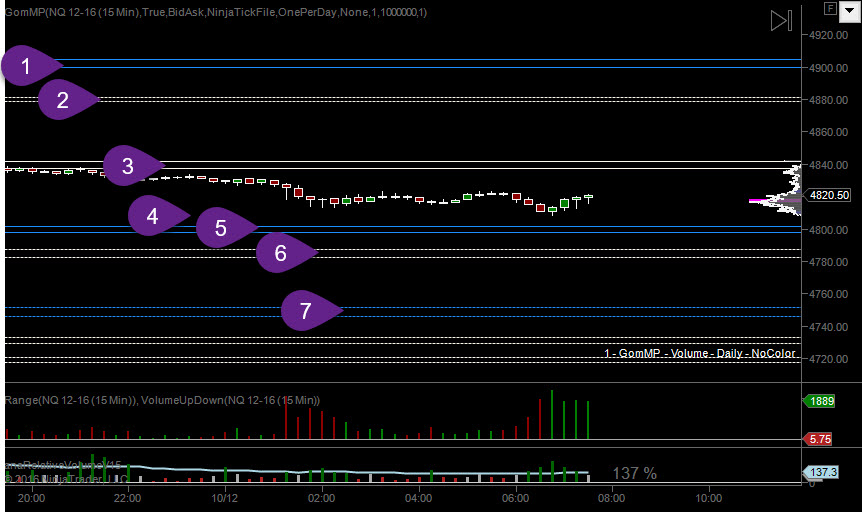
Task: Click the 4760.00 price axis label
Action: [x=828, y=294]
